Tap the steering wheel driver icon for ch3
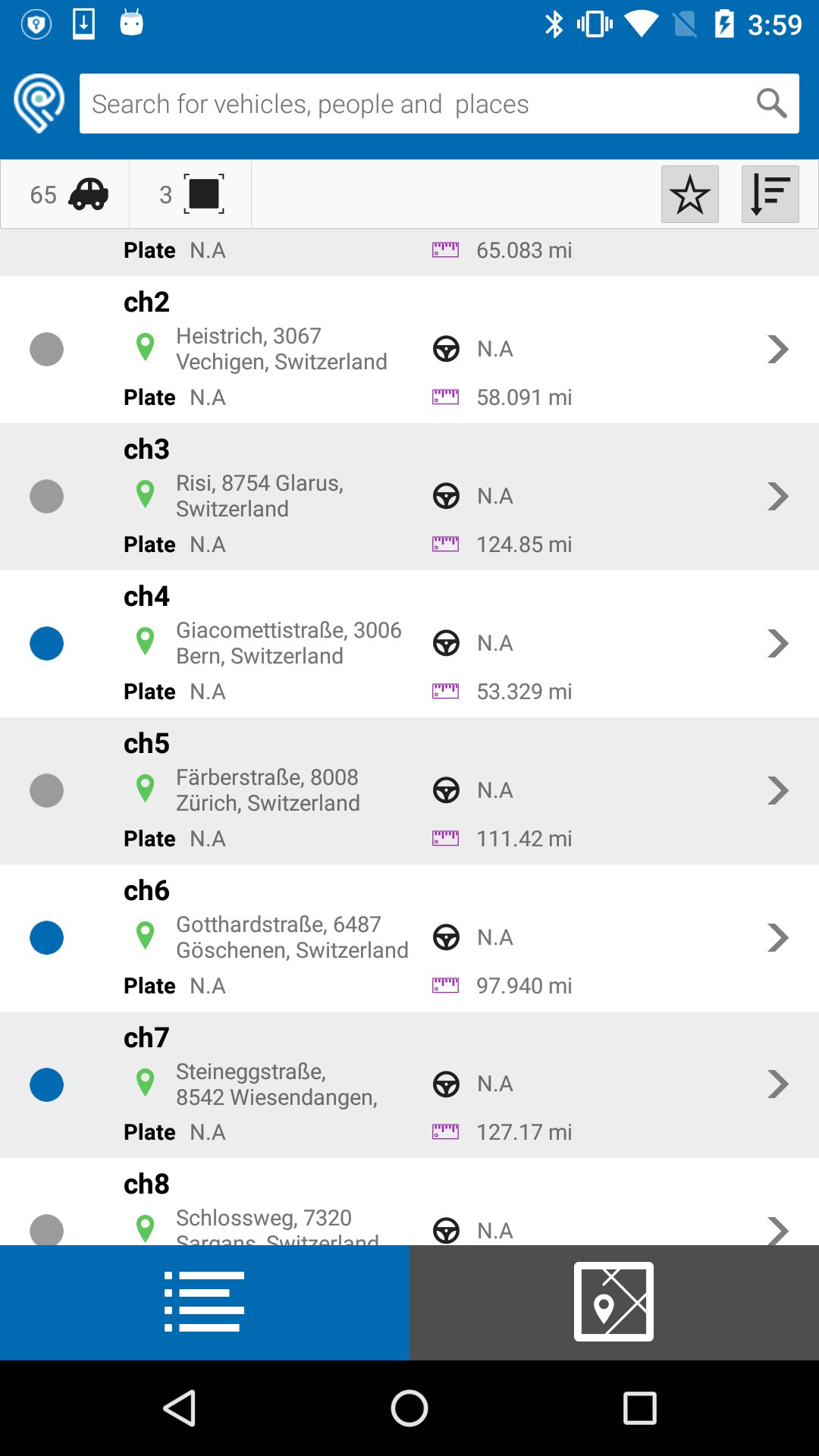Screen dimensions: 819x1456 (446, 496)
